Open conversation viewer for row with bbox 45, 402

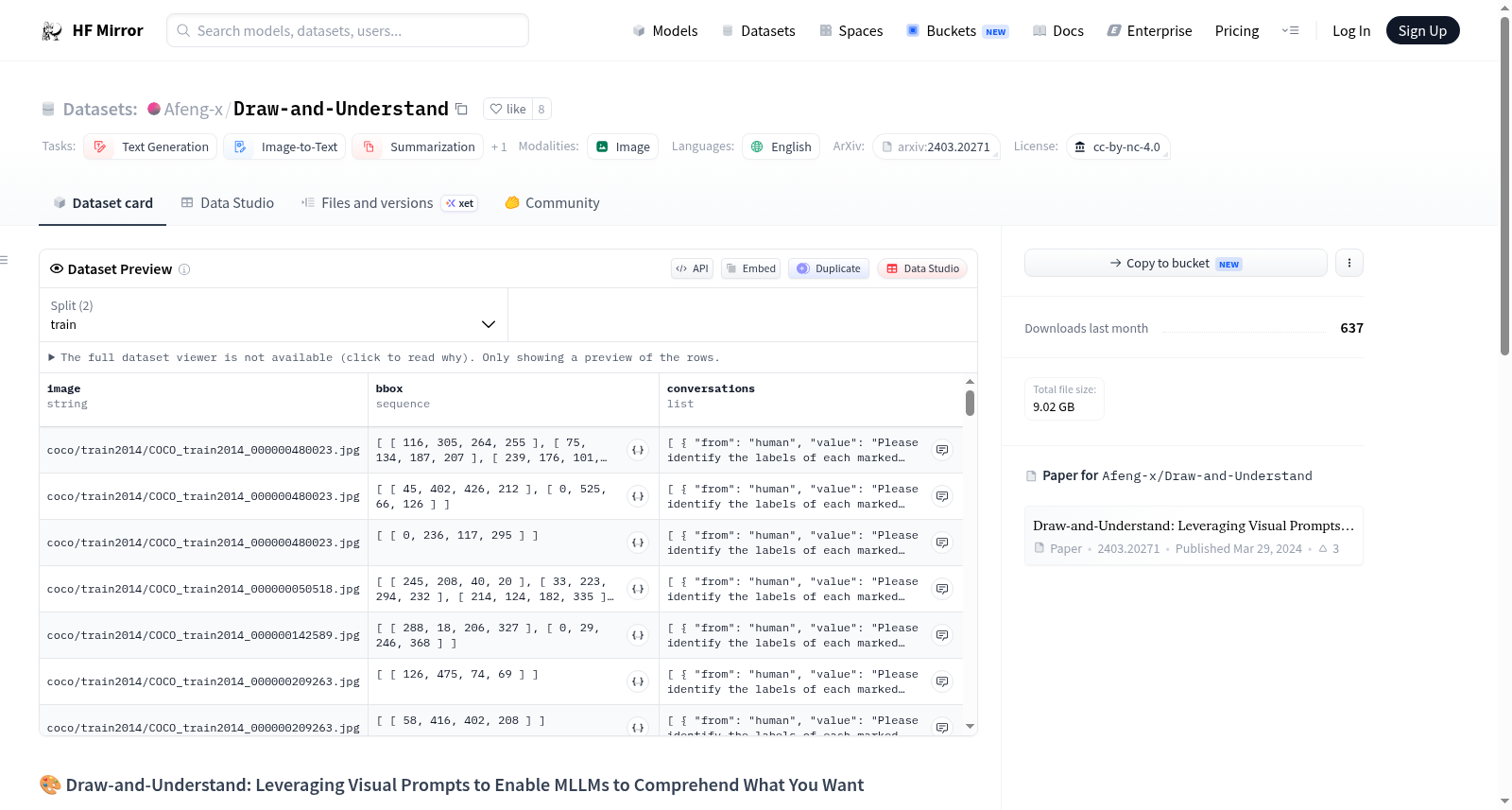(942, 496)
